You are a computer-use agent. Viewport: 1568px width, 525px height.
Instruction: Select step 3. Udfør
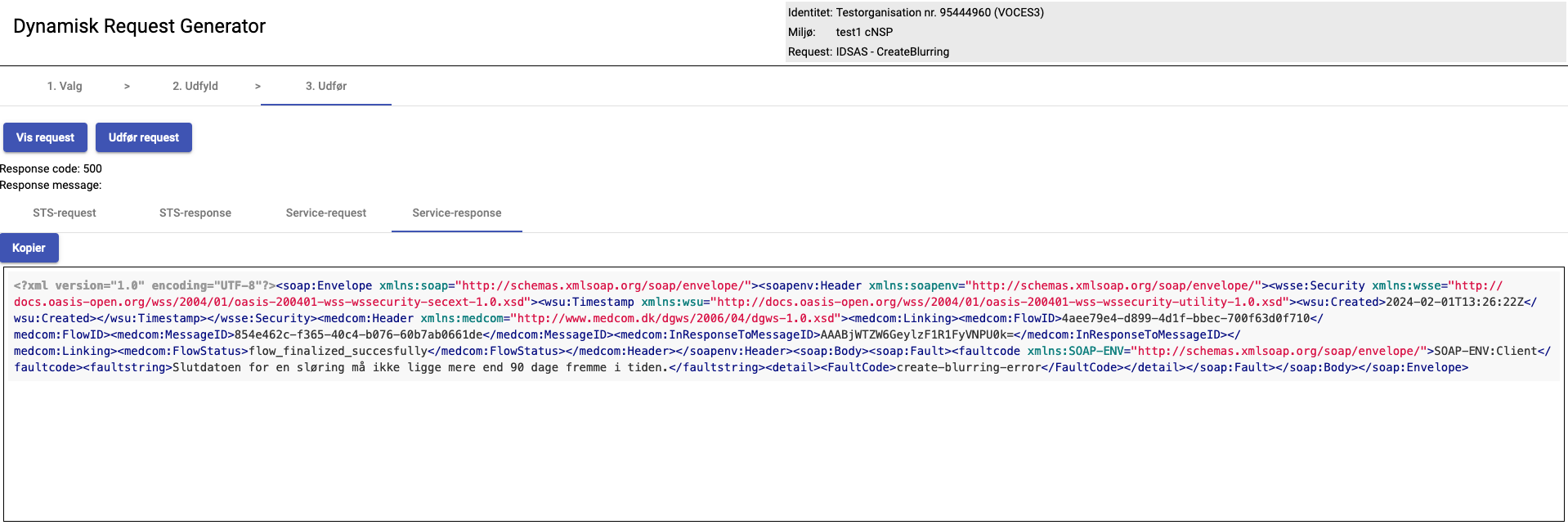pos(326,86)
